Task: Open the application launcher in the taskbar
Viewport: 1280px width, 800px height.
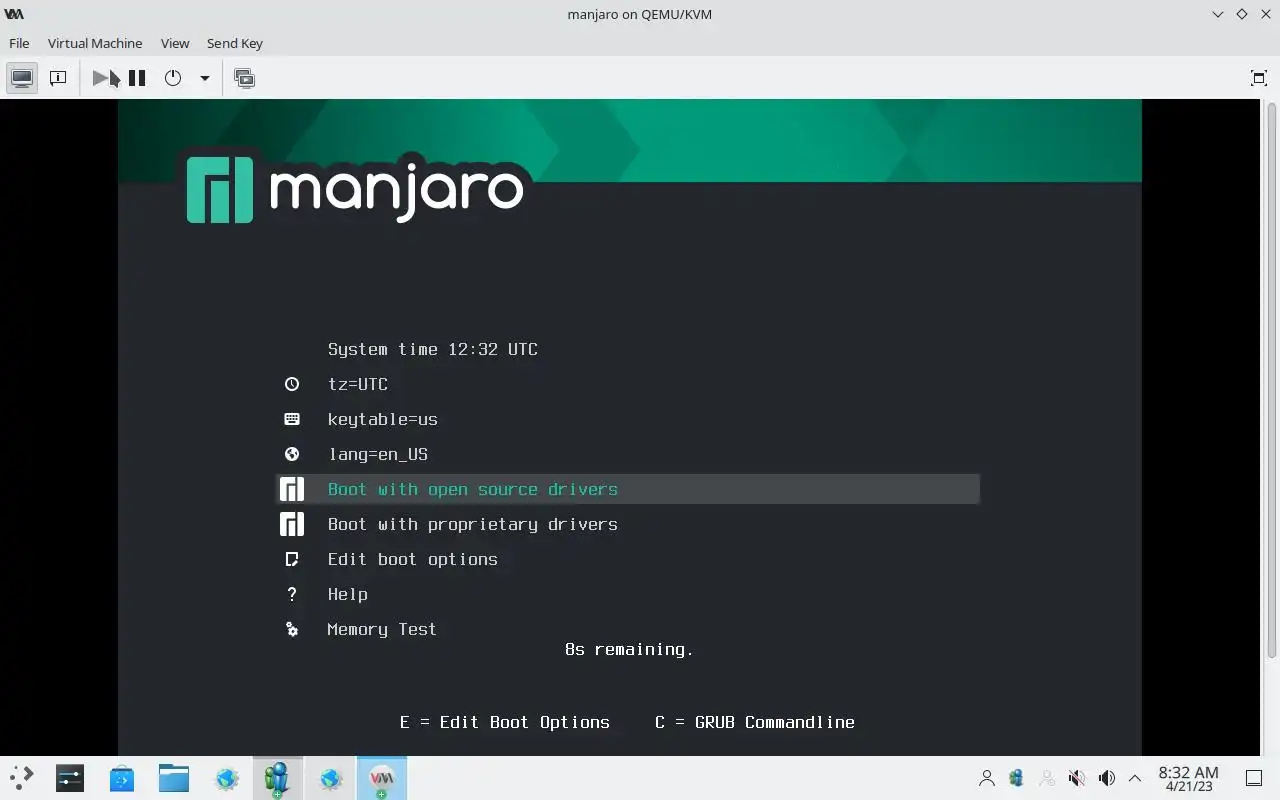Action: pyautogui.click(x=22, y=778)
